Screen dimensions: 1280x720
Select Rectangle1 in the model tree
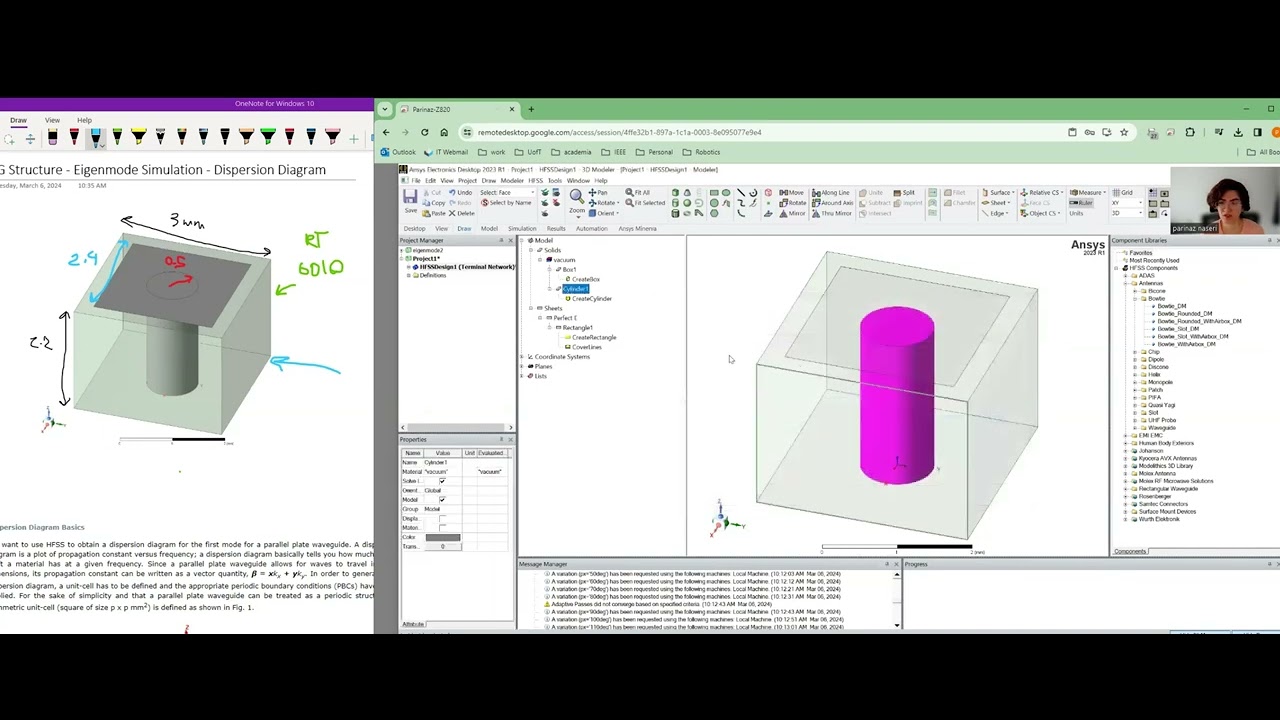578,328
